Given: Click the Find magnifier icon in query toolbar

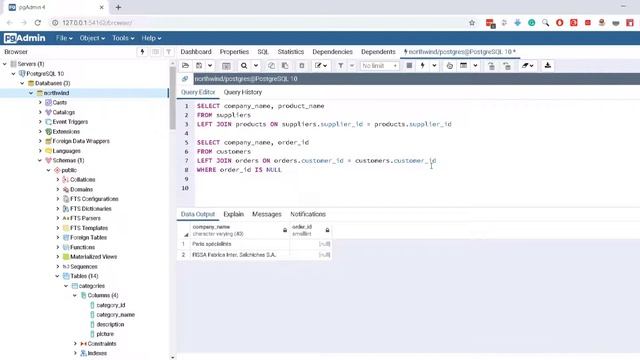Looking at the screenshot, I should pos(244,66).
